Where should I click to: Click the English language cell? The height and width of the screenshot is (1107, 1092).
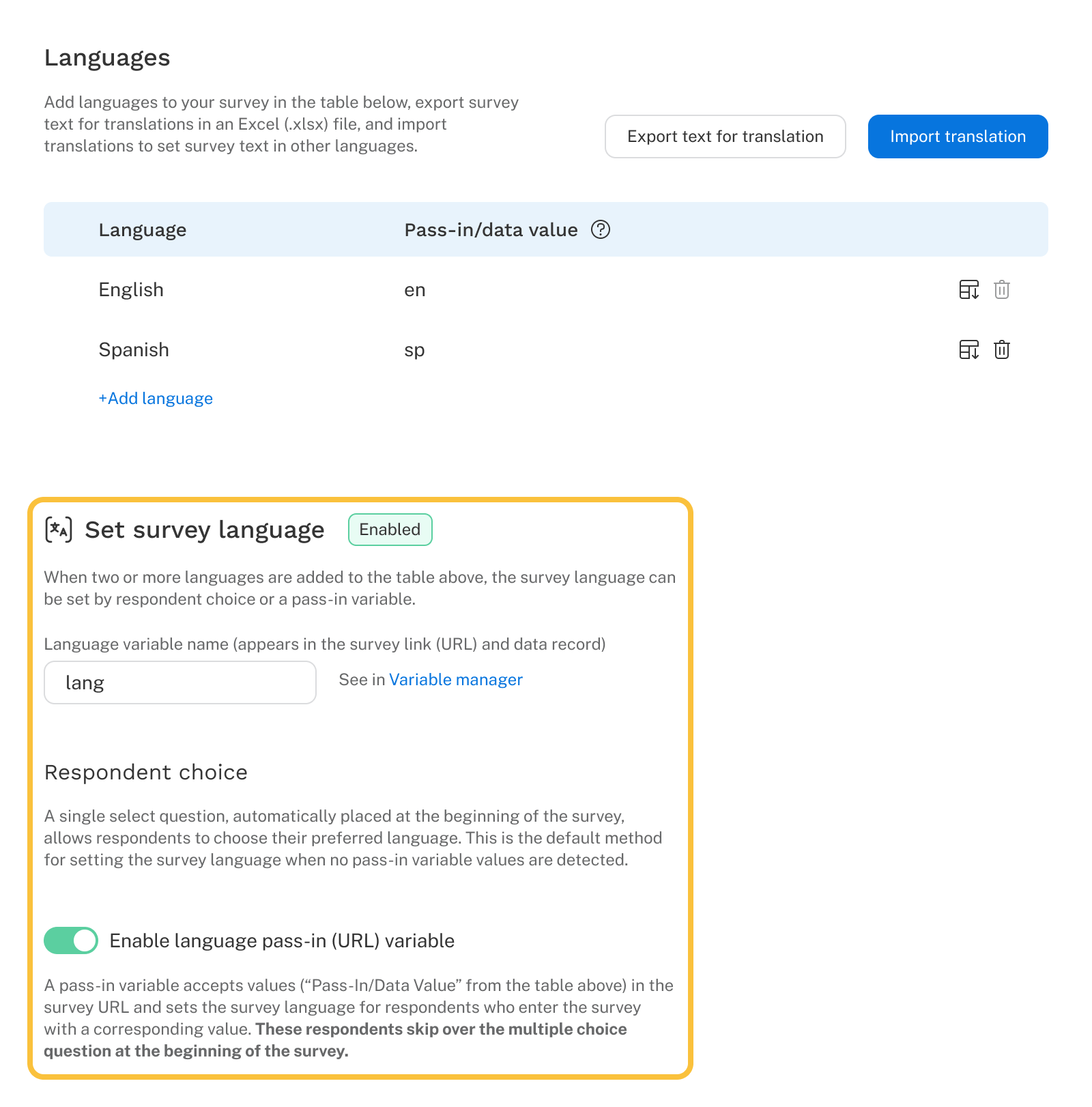[131, 289]
